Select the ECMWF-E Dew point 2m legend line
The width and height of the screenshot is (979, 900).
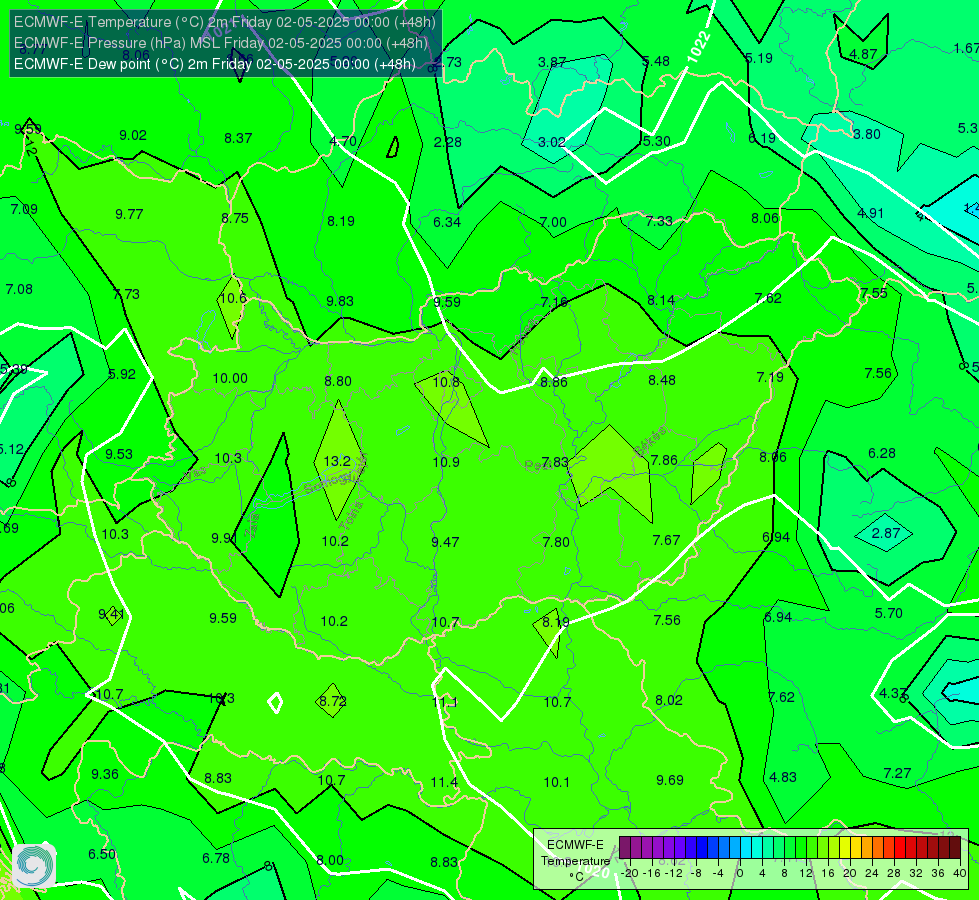coord(215,64)
